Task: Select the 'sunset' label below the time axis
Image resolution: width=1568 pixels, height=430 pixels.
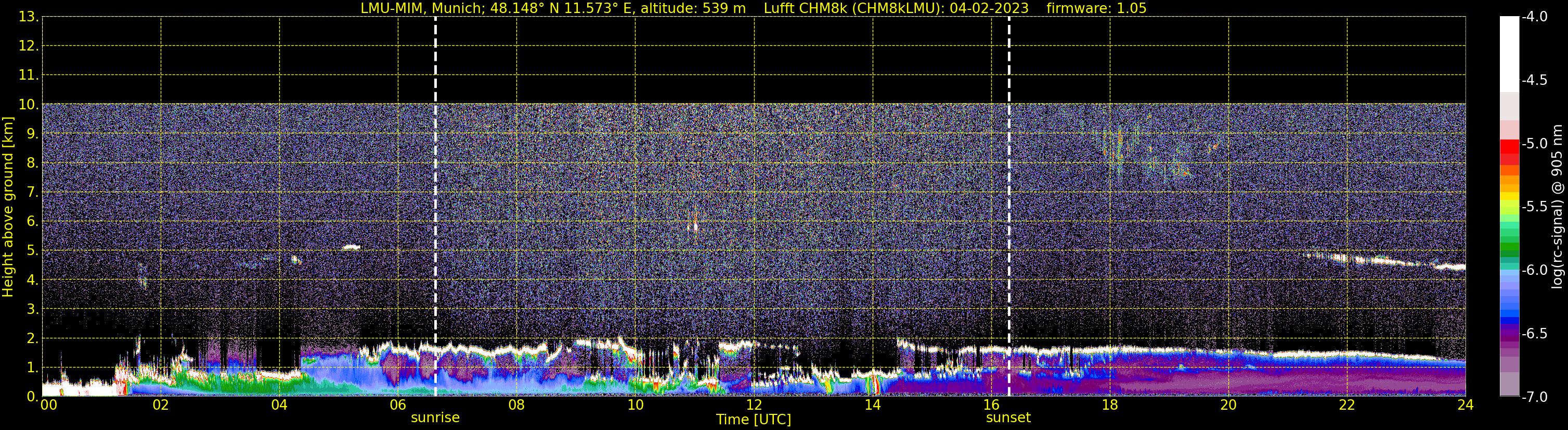Action: tap(1008, 418)
